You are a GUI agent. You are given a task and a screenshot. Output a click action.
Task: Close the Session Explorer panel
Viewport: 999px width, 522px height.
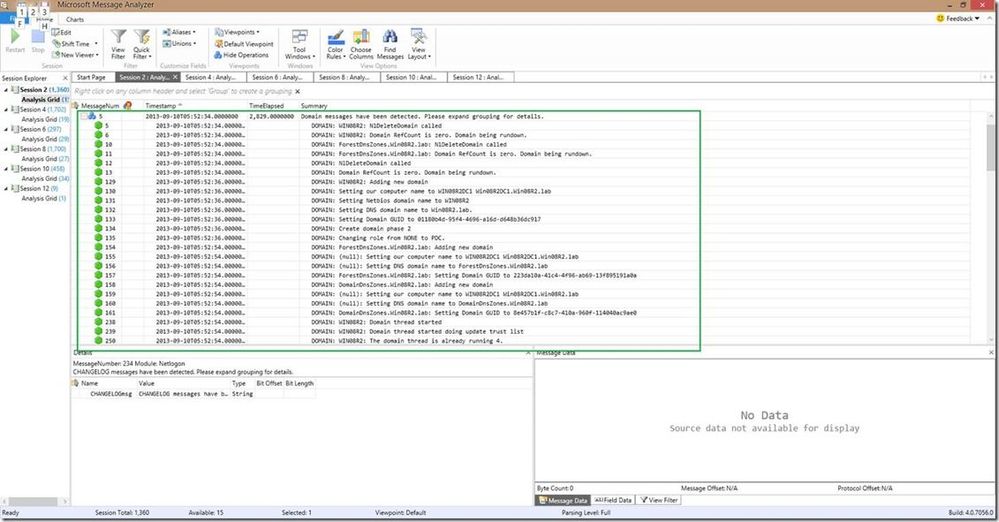[65, 78]
